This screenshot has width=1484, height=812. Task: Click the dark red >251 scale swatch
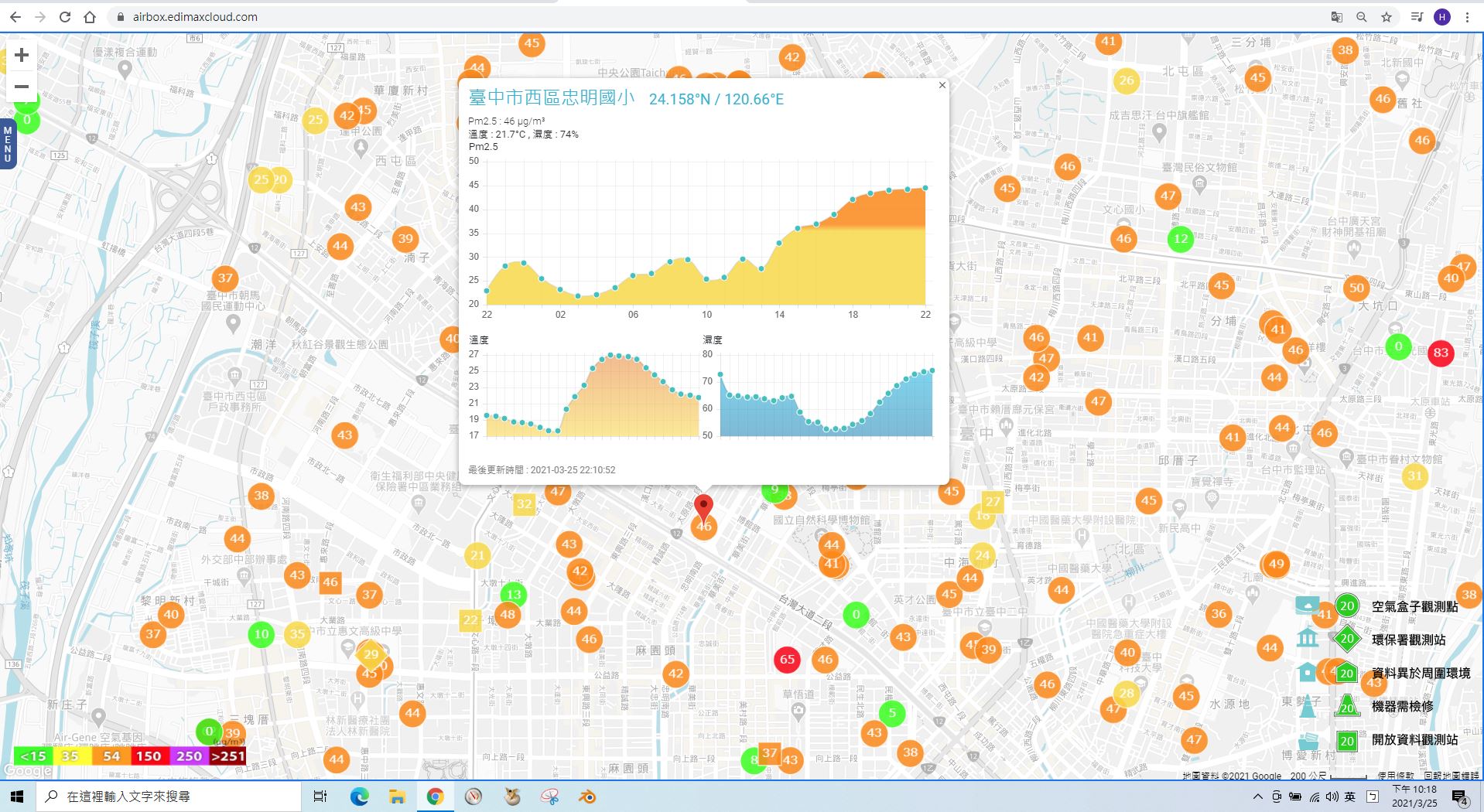(x=227, y=756)
